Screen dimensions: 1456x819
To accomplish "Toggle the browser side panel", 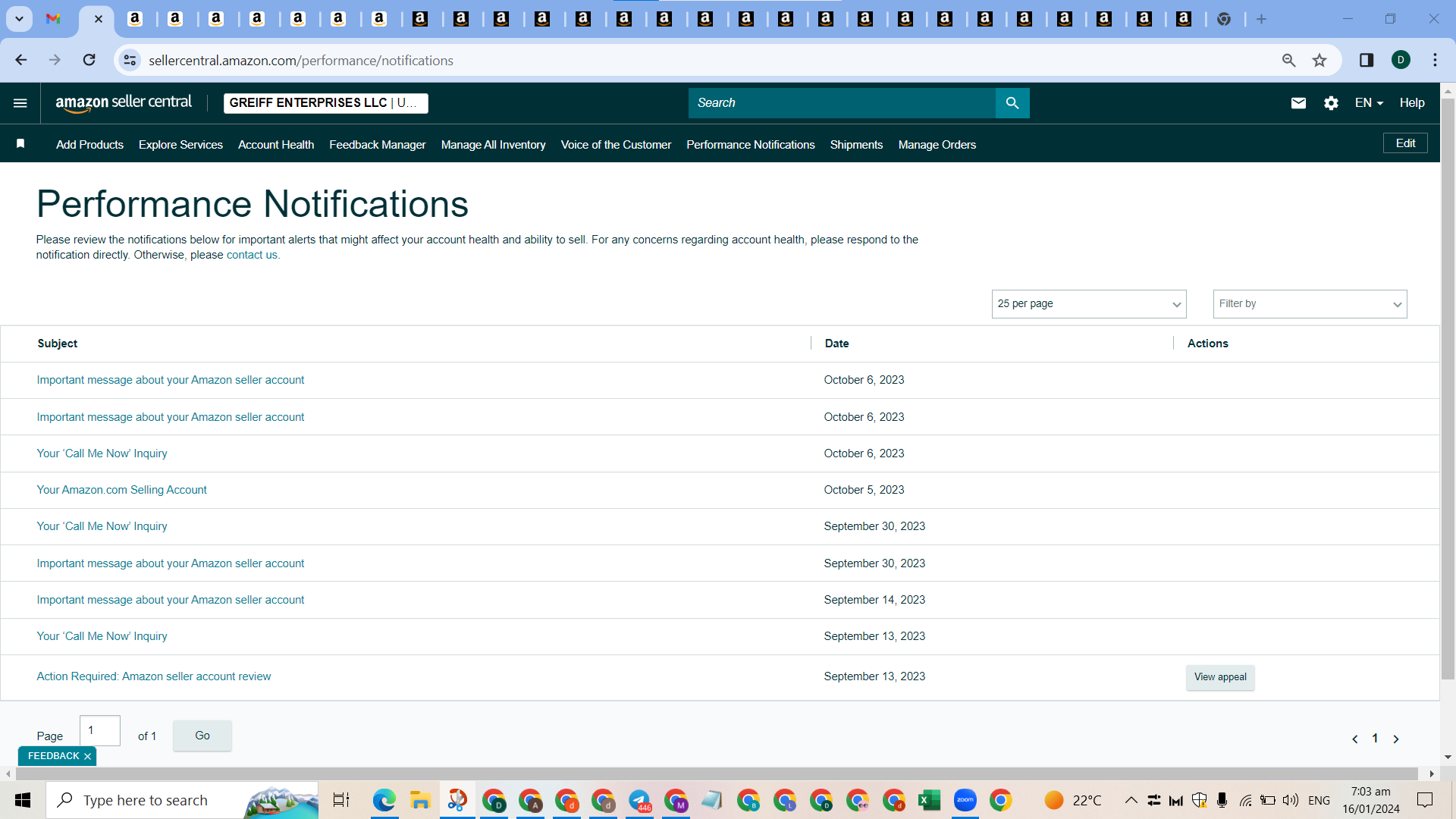I will pyautogui.click(x=1367, y=60).
